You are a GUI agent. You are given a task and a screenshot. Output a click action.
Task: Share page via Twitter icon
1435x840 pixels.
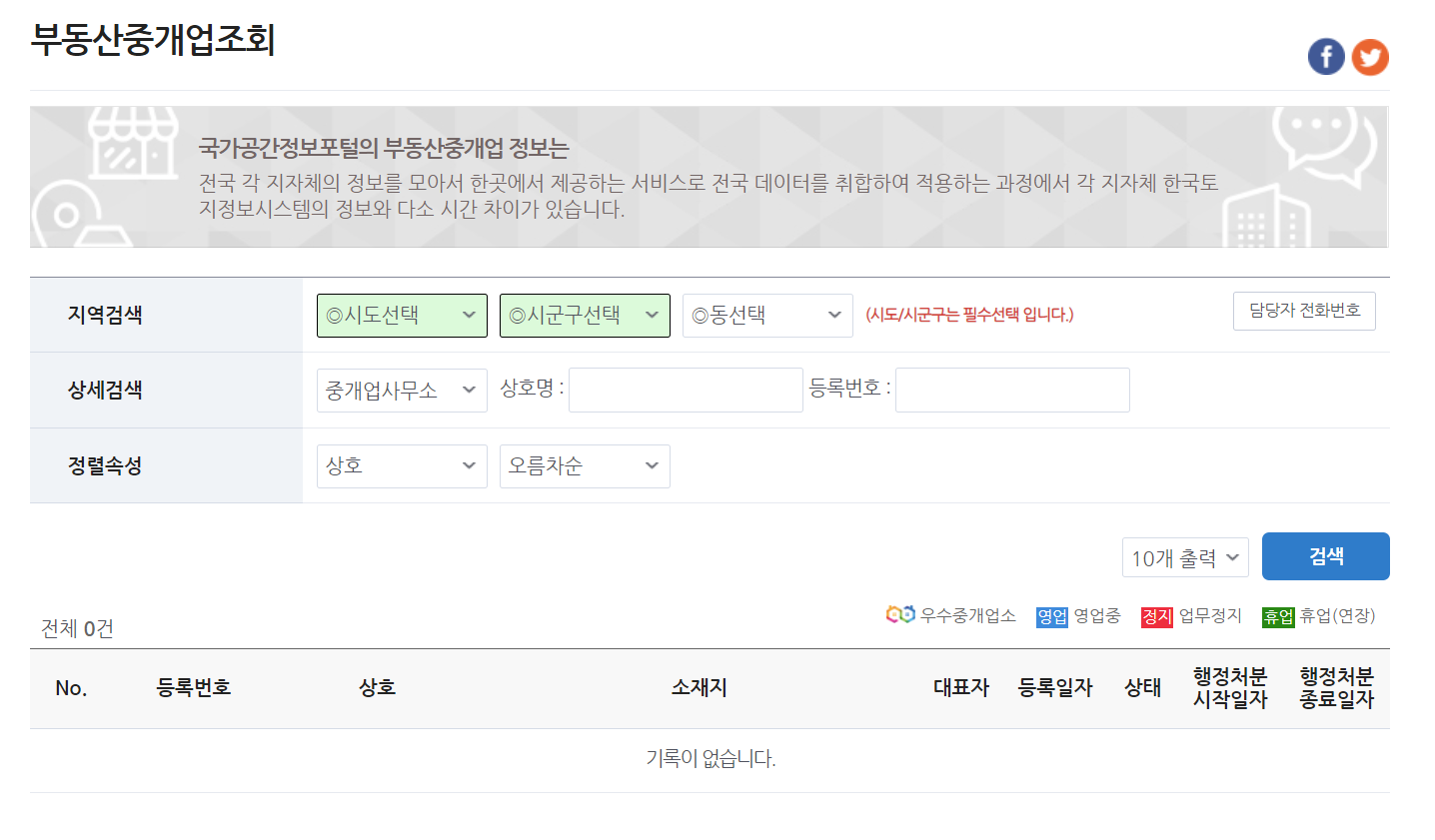pyautogui.click(x=1370, y=57)
